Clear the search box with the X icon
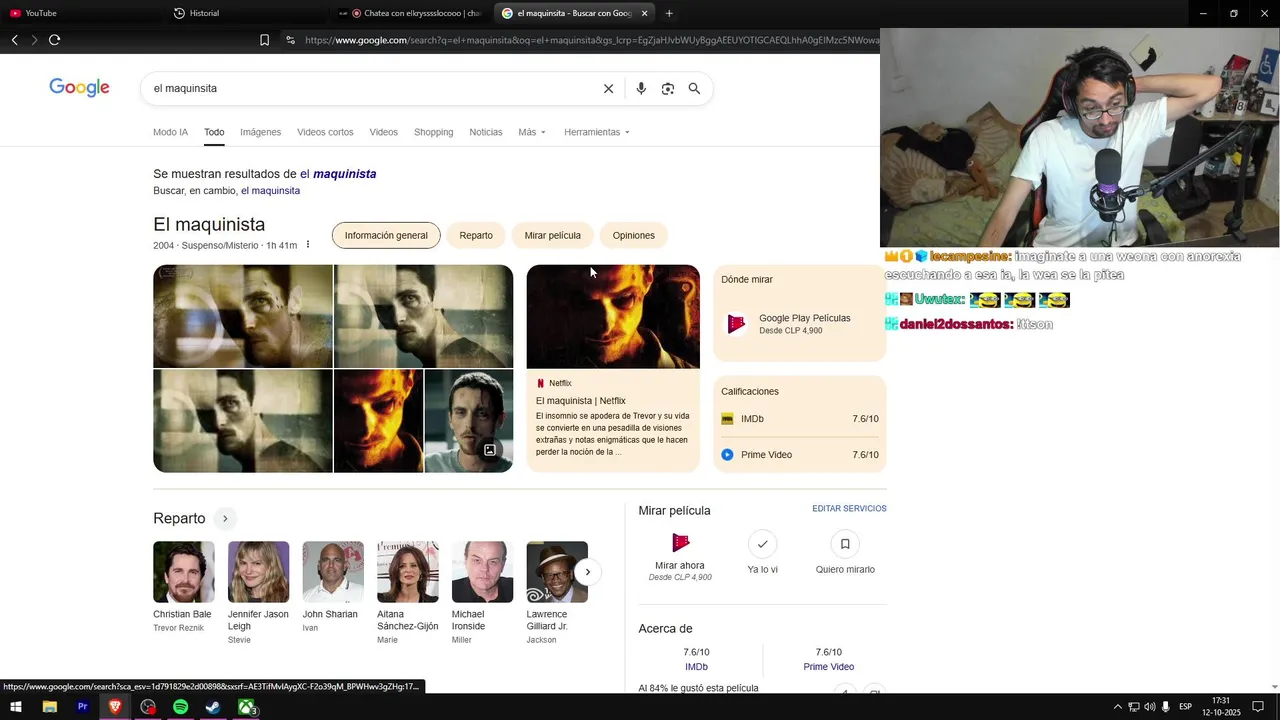Image resolution: width=1280 pixels, height=720 pixels. (x=608, y=89)
